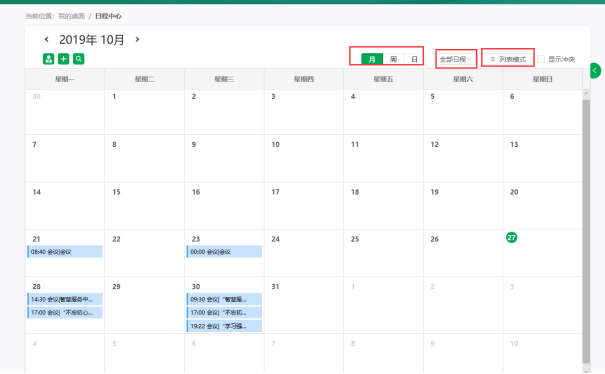Screen dimensions: 605x374
Task: Go to next month arrow
Action: pos(137,39)
